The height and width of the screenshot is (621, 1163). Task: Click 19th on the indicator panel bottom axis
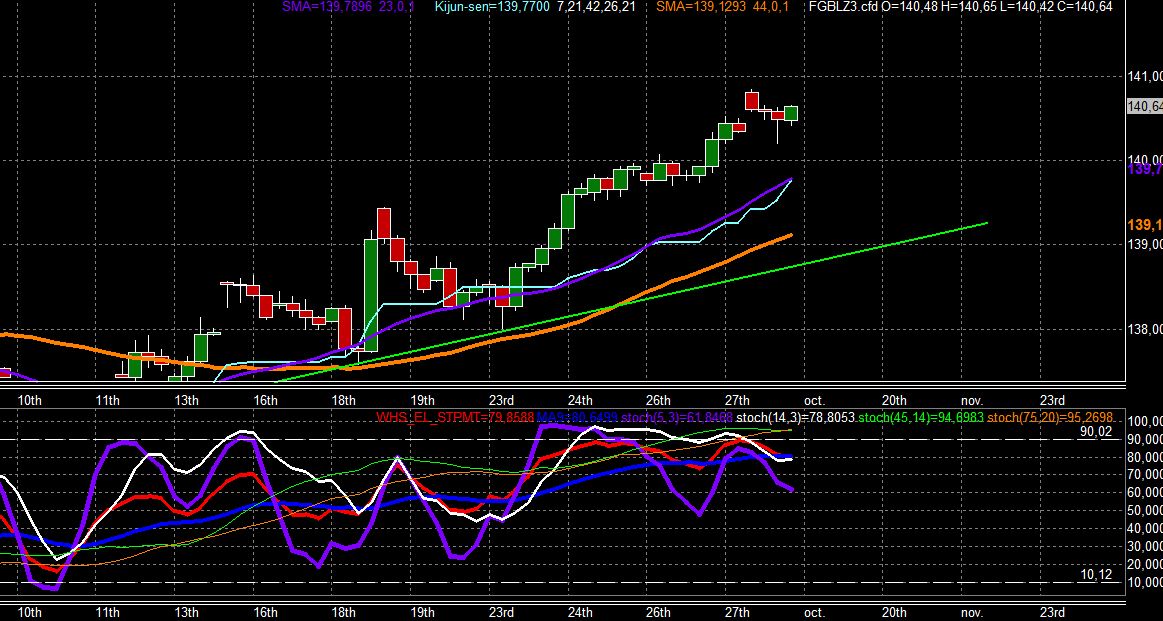(x=422, y=613)
